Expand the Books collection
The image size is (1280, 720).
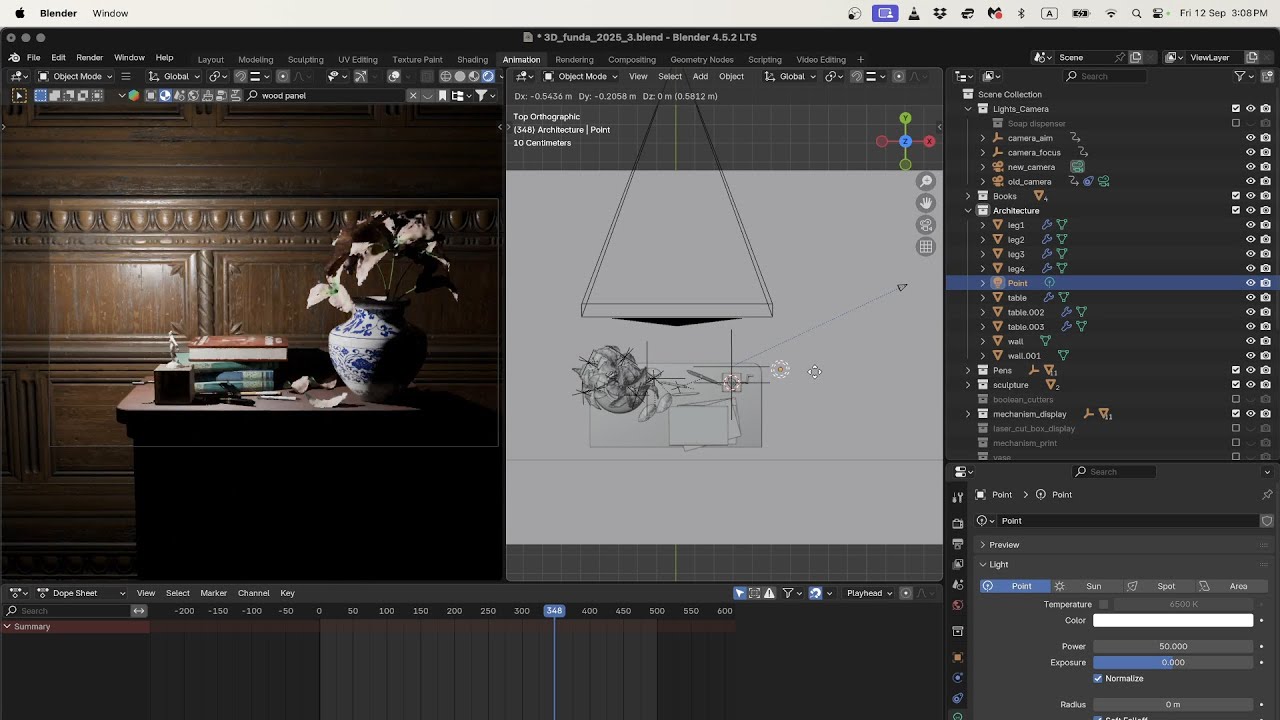[x=968, y=196]
